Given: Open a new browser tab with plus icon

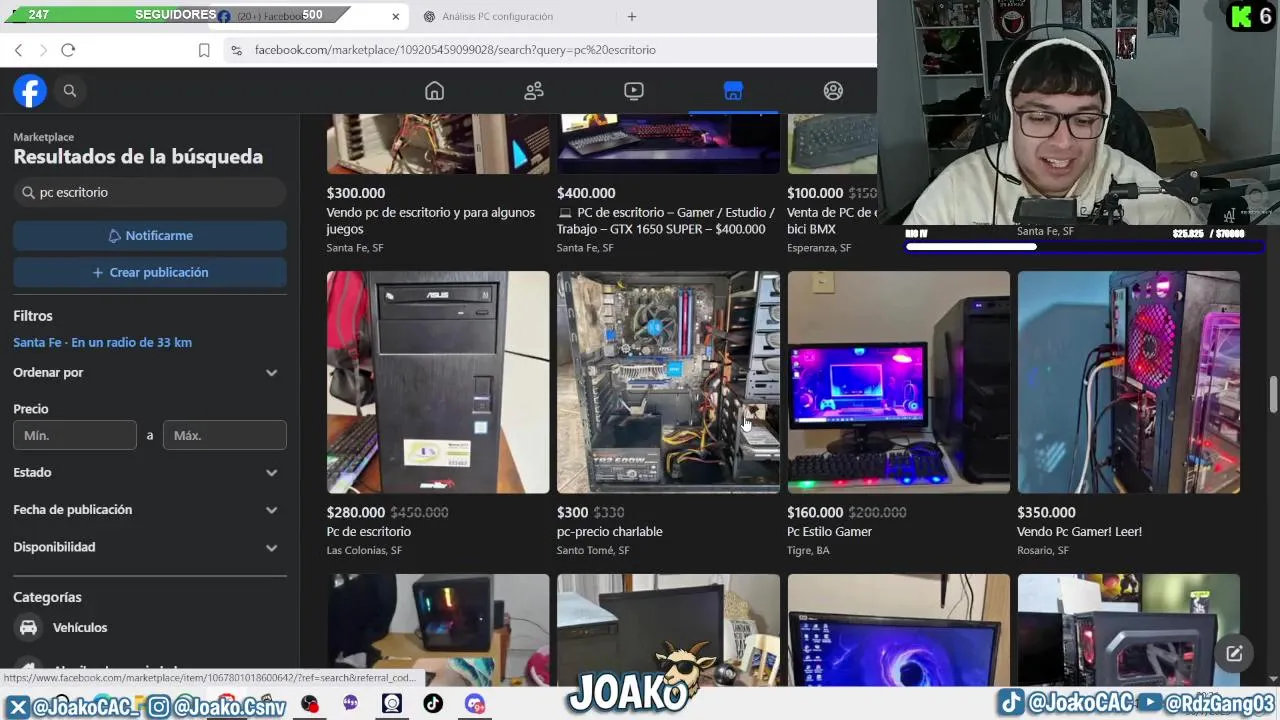Looking at the screenshot, I should tap(632, 16).
